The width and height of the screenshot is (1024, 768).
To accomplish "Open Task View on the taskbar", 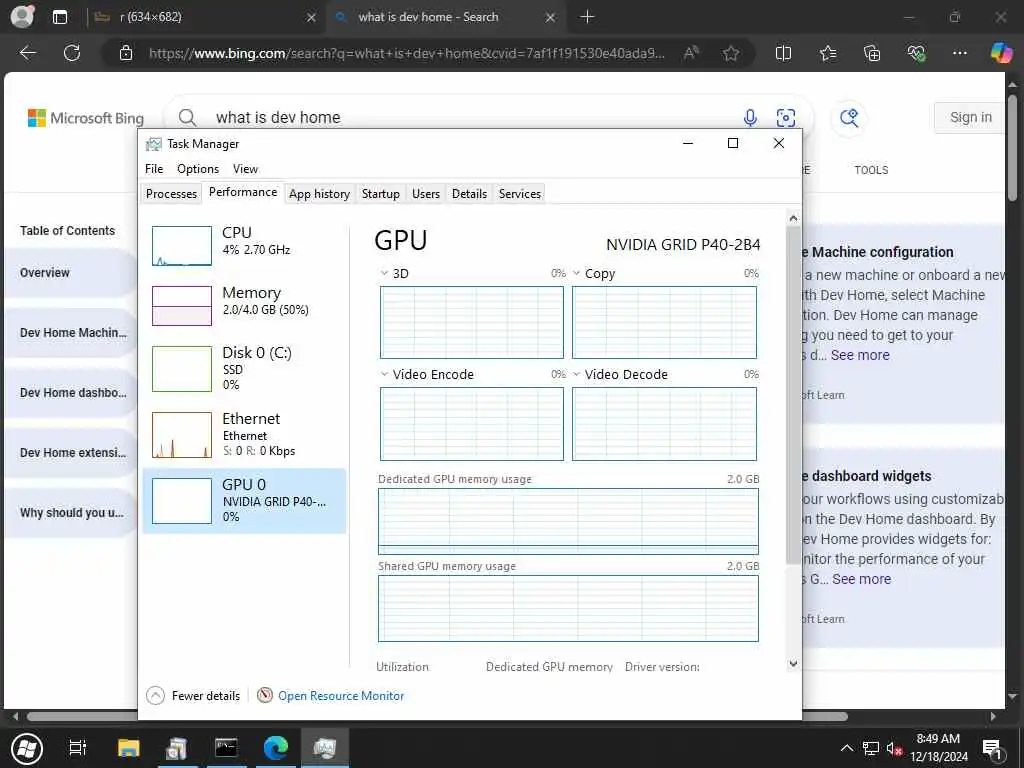I will [x=78, y=748].
